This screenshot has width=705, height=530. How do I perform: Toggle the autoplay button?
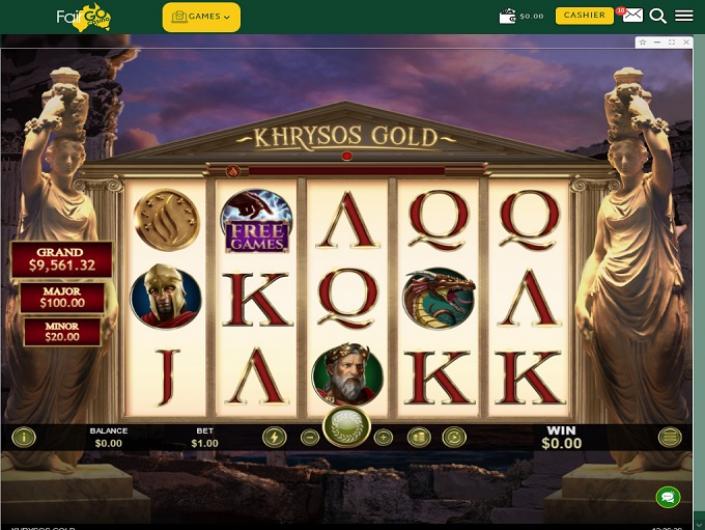point(454,437)
